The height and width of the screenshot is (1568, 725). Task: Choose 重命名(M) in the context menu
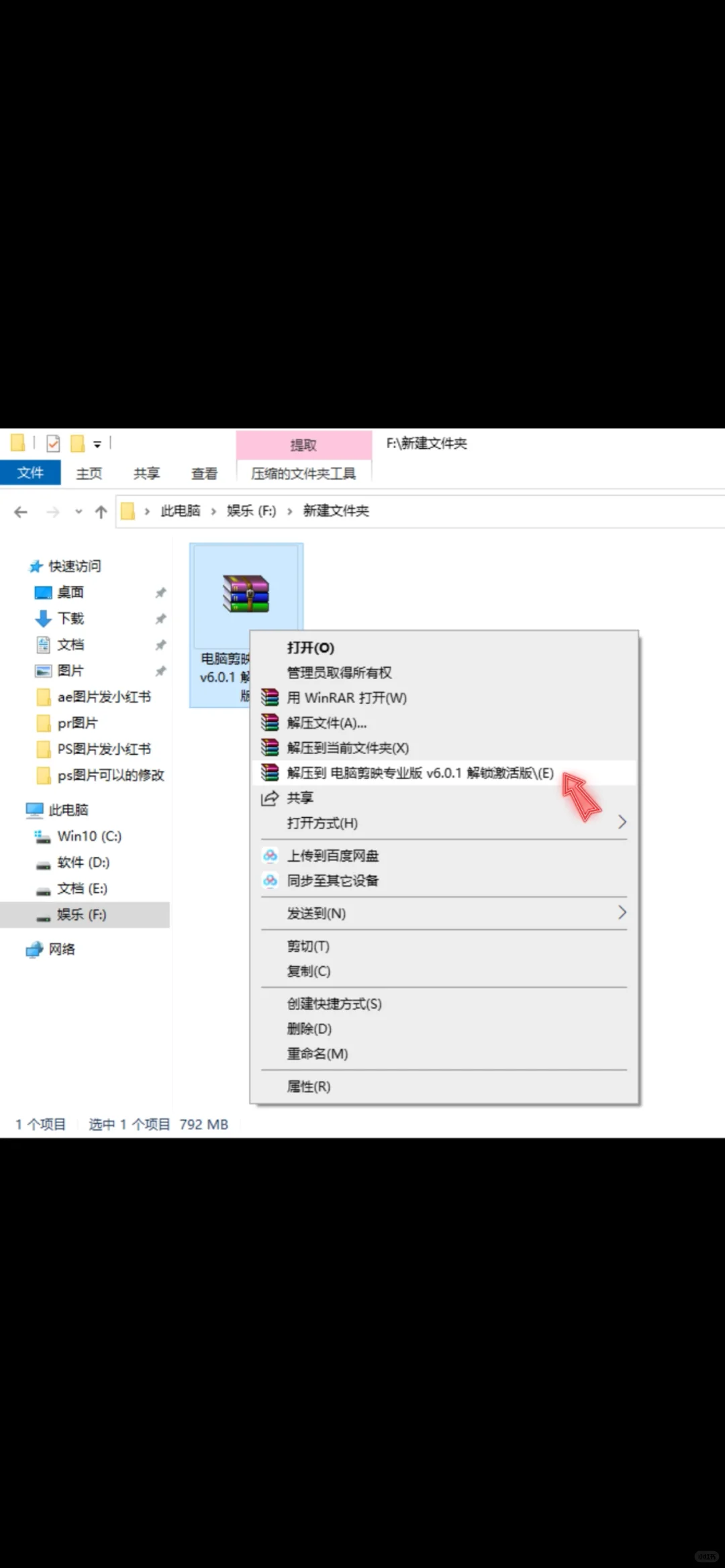(444, 1054)
